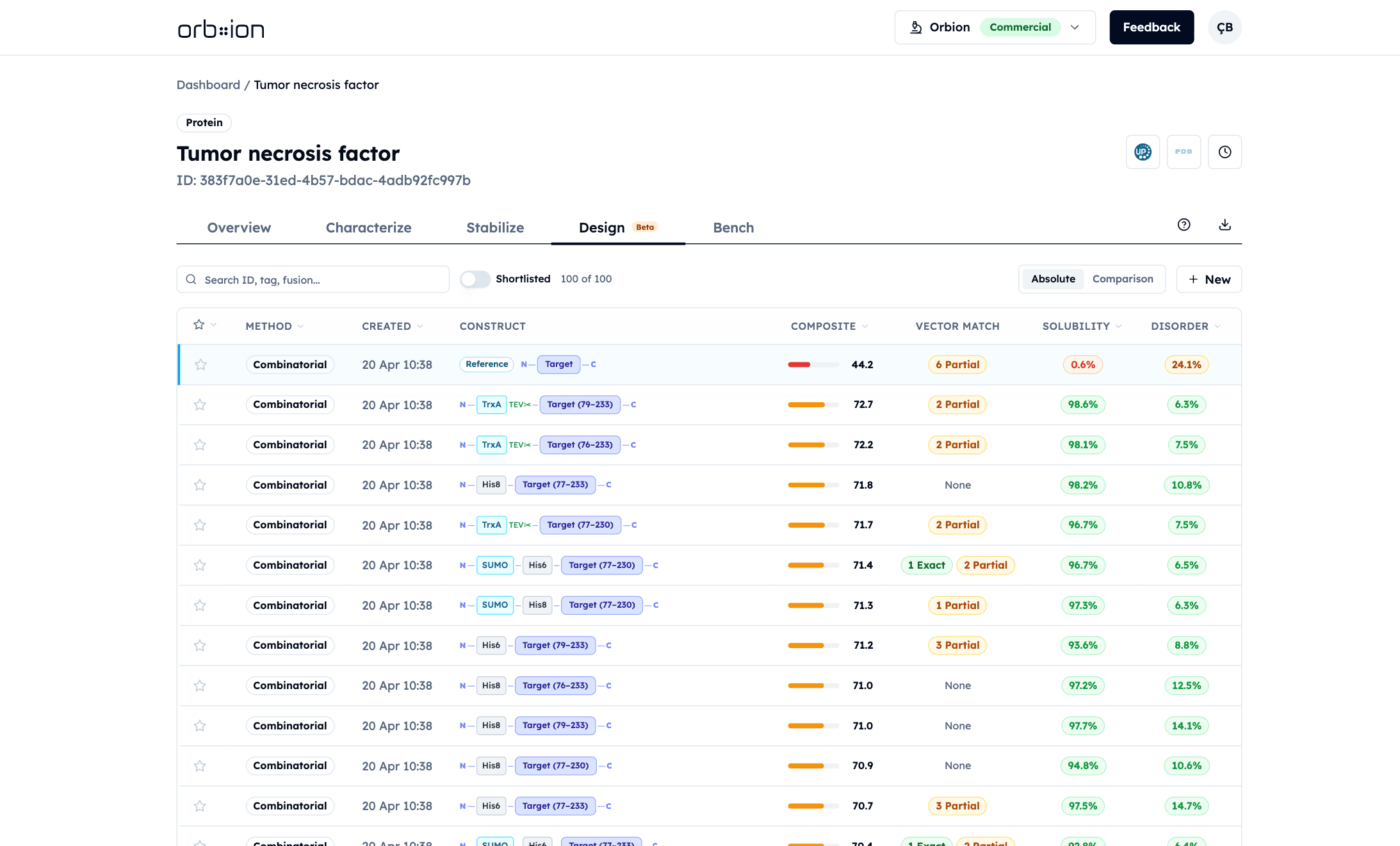This screenshot has height=846, width=1400.
Task: Click the star icon in table header
Action: [x=199, y=325]
